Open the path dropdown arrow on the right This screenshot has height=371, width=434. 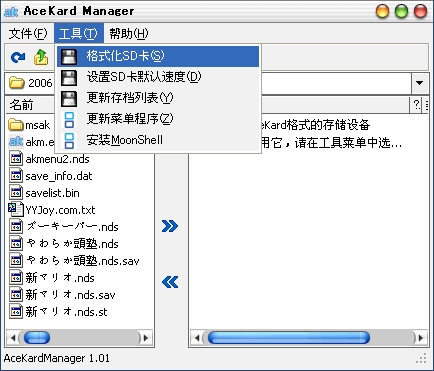(419, 83)
